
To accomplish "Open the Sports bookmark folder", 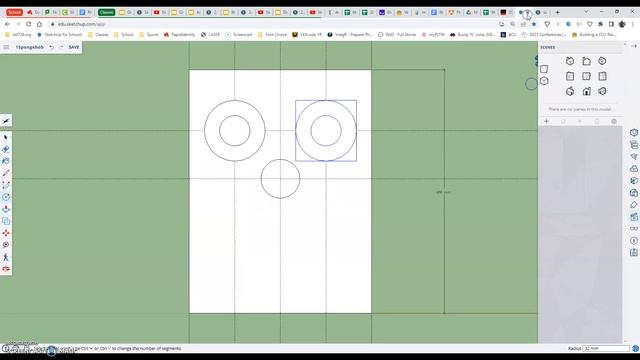I will pos(149,35).
